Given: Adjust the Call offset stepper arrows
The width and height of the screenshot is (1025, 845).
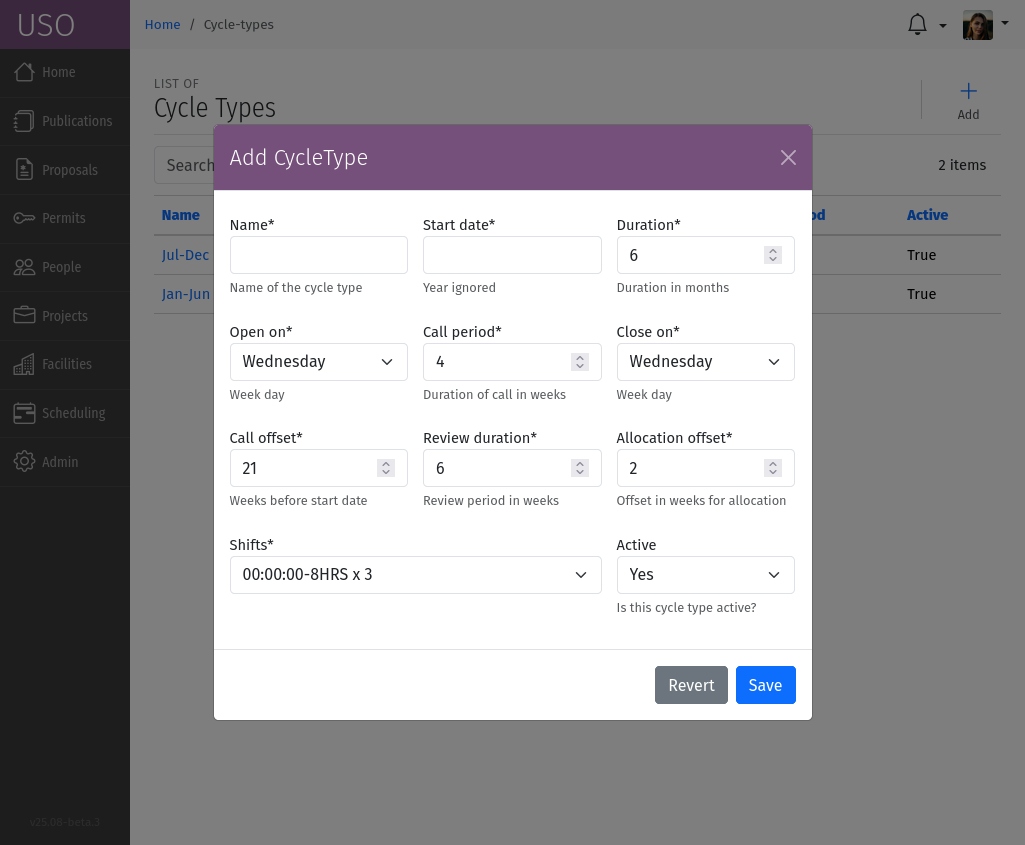Looking at the screenshot, I should click(x=386, y=468).
